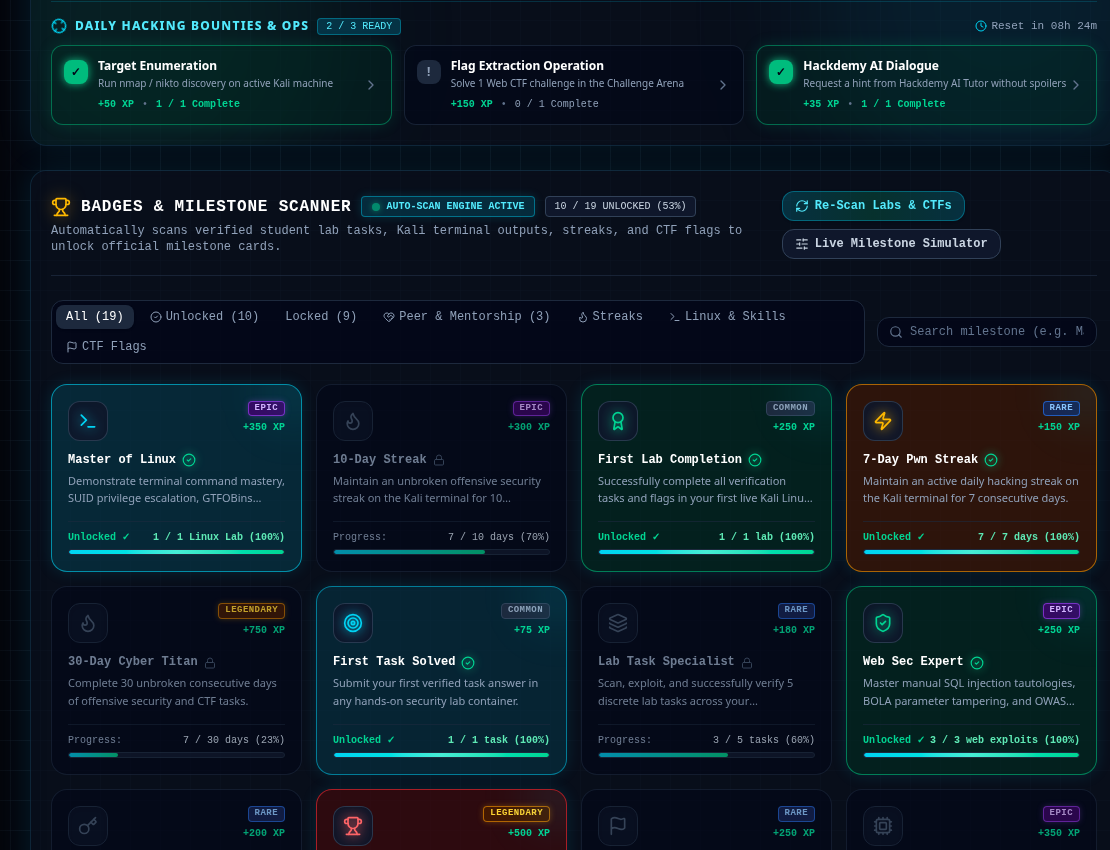The width and height of the screenshot is (1110, 850).
Task: Click the Web Sec Expert shield icon
Action: tap(882, 623)
